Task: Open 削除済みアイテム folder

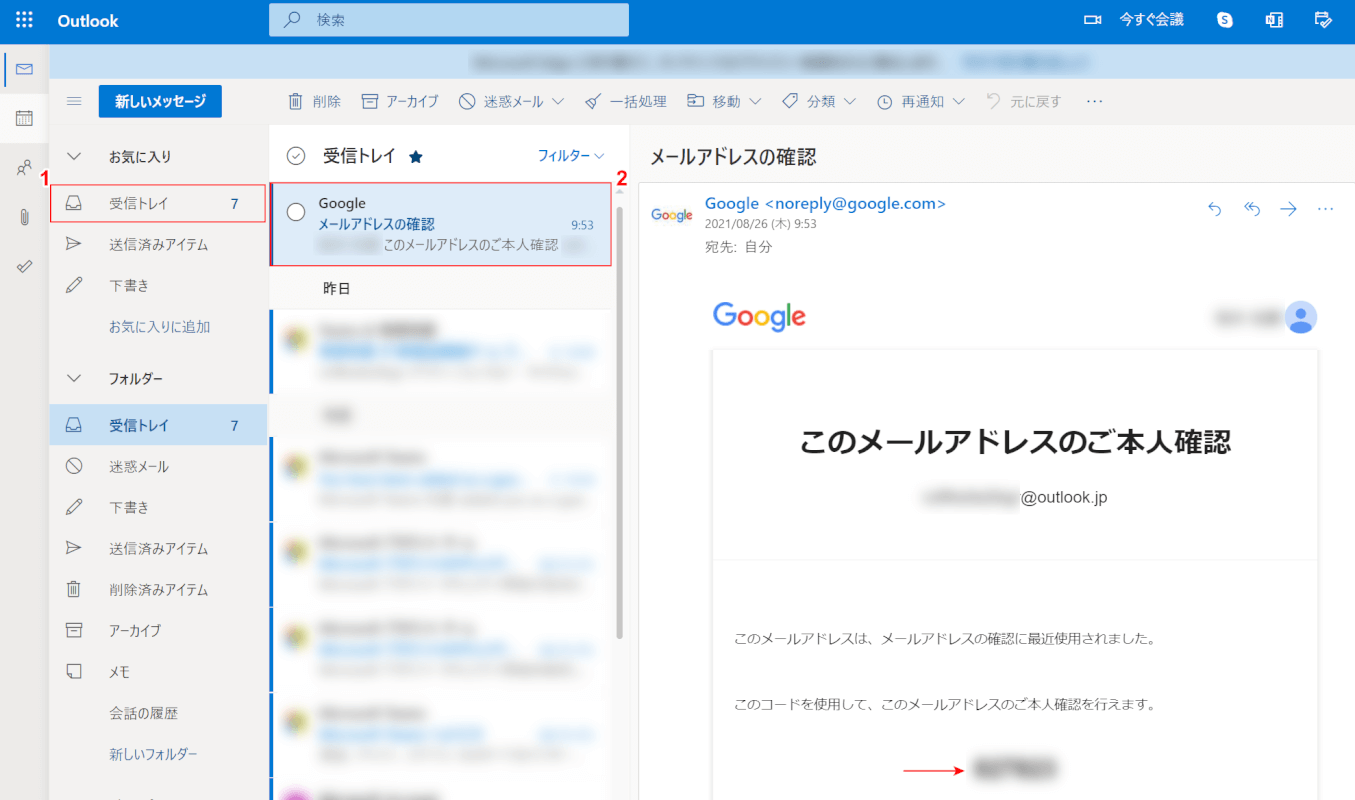Action: [158, 590]
